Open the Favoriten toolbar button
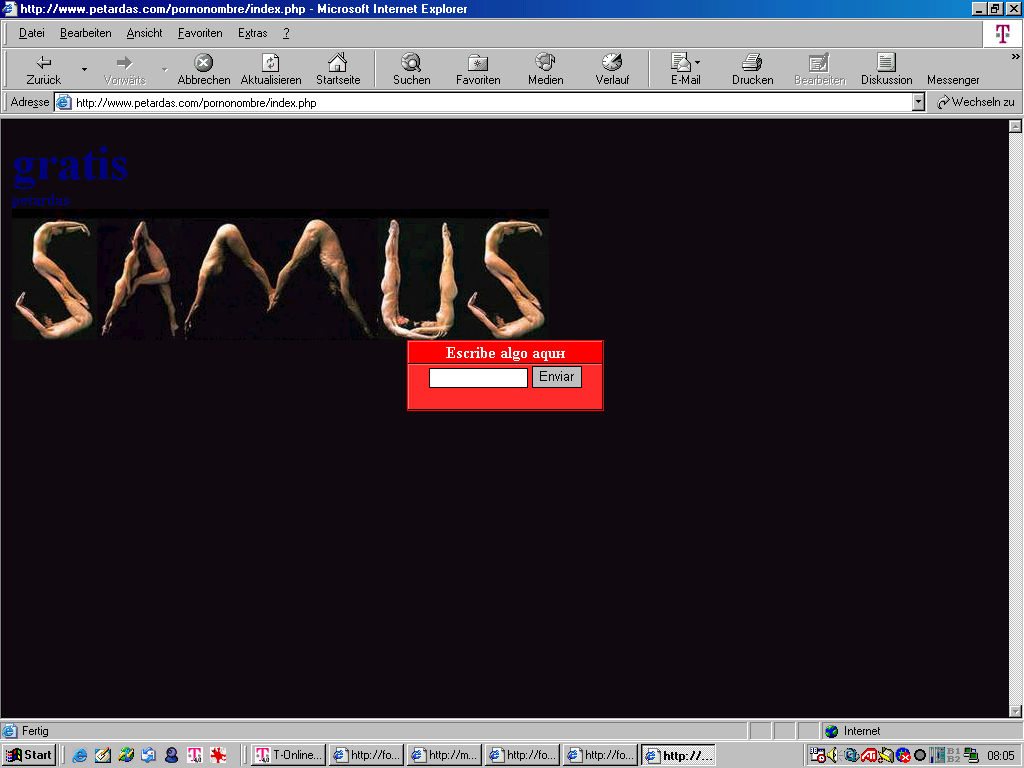 pyautogui.click(x=478, y=69)
